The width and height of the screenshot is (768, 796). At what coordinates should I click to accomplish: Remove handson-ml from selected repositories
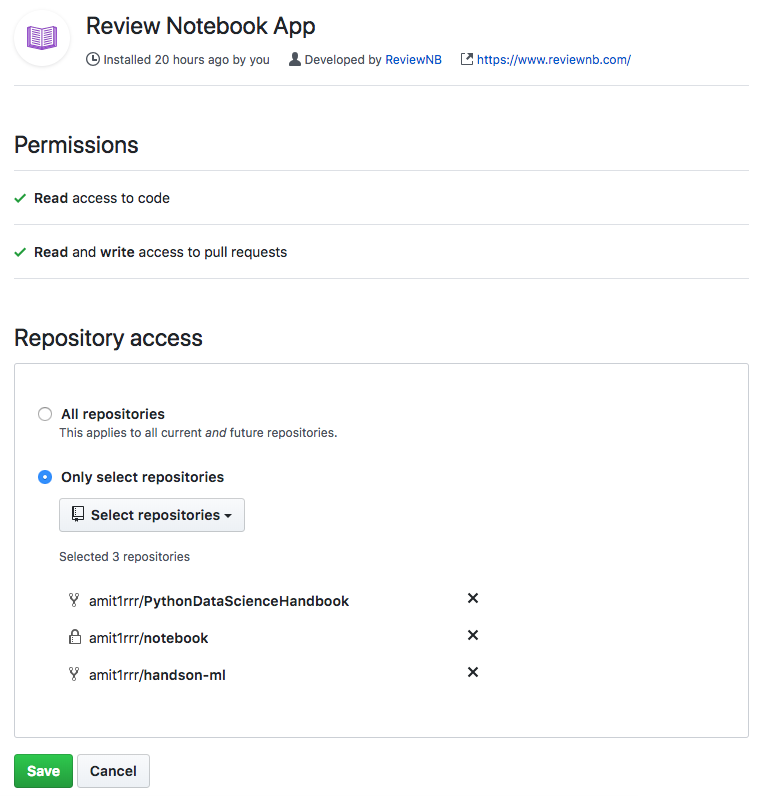pos(473,672)
